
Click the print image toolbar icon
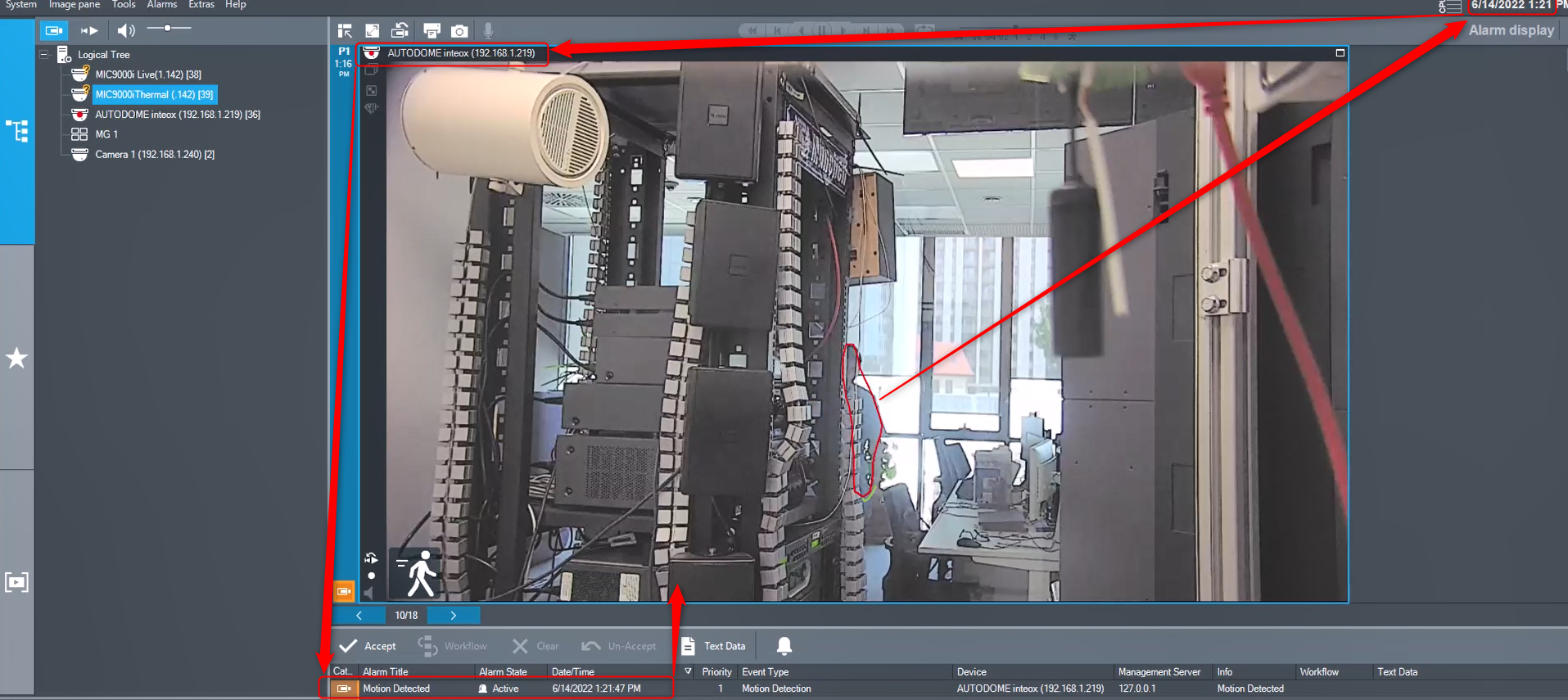(432, 31)
